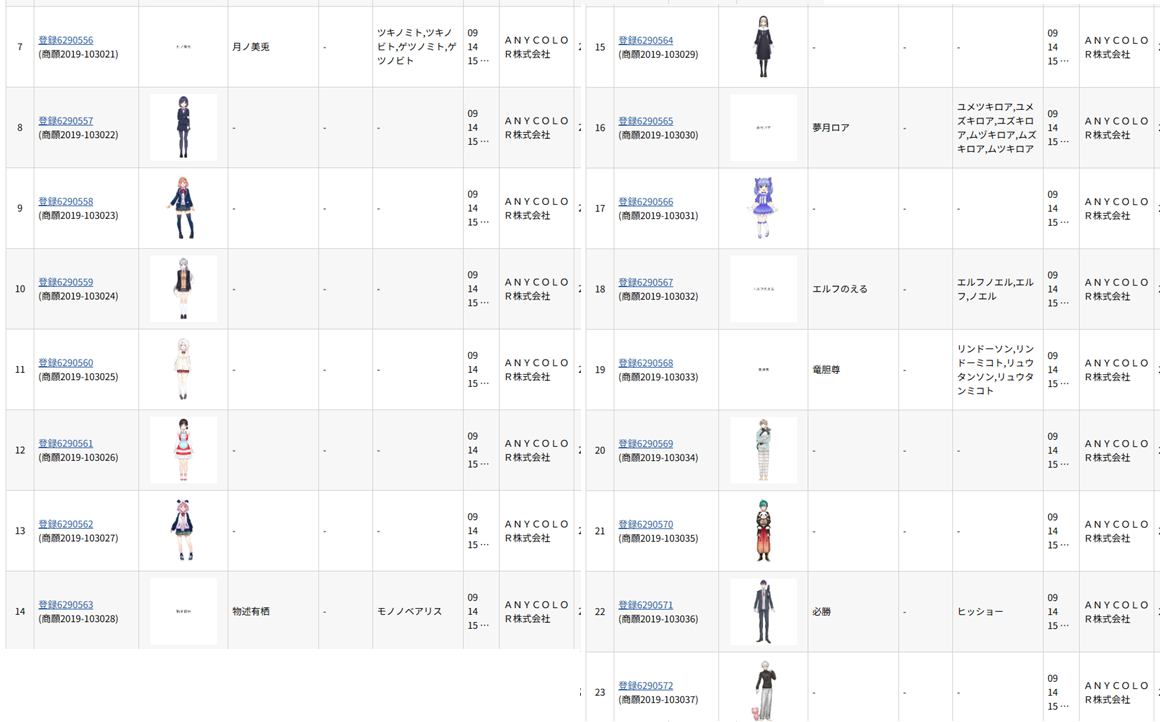
Task: Click the 登録6290557 registration link
Action: coord(66,121)
